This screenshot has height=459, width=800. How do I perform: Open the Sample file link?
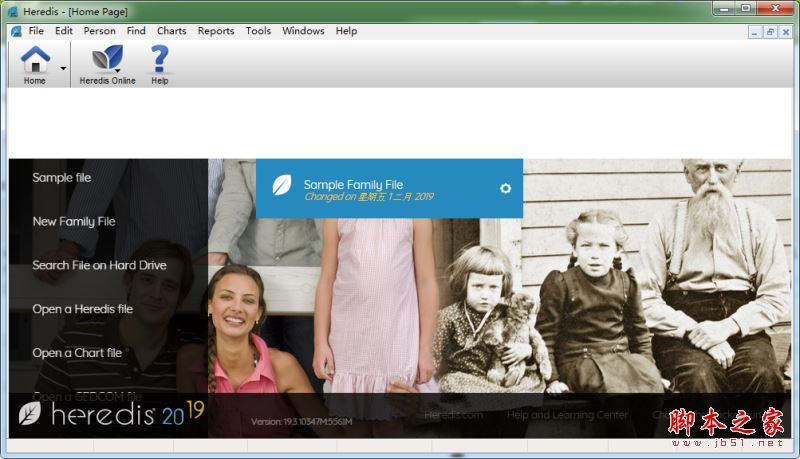62,177
